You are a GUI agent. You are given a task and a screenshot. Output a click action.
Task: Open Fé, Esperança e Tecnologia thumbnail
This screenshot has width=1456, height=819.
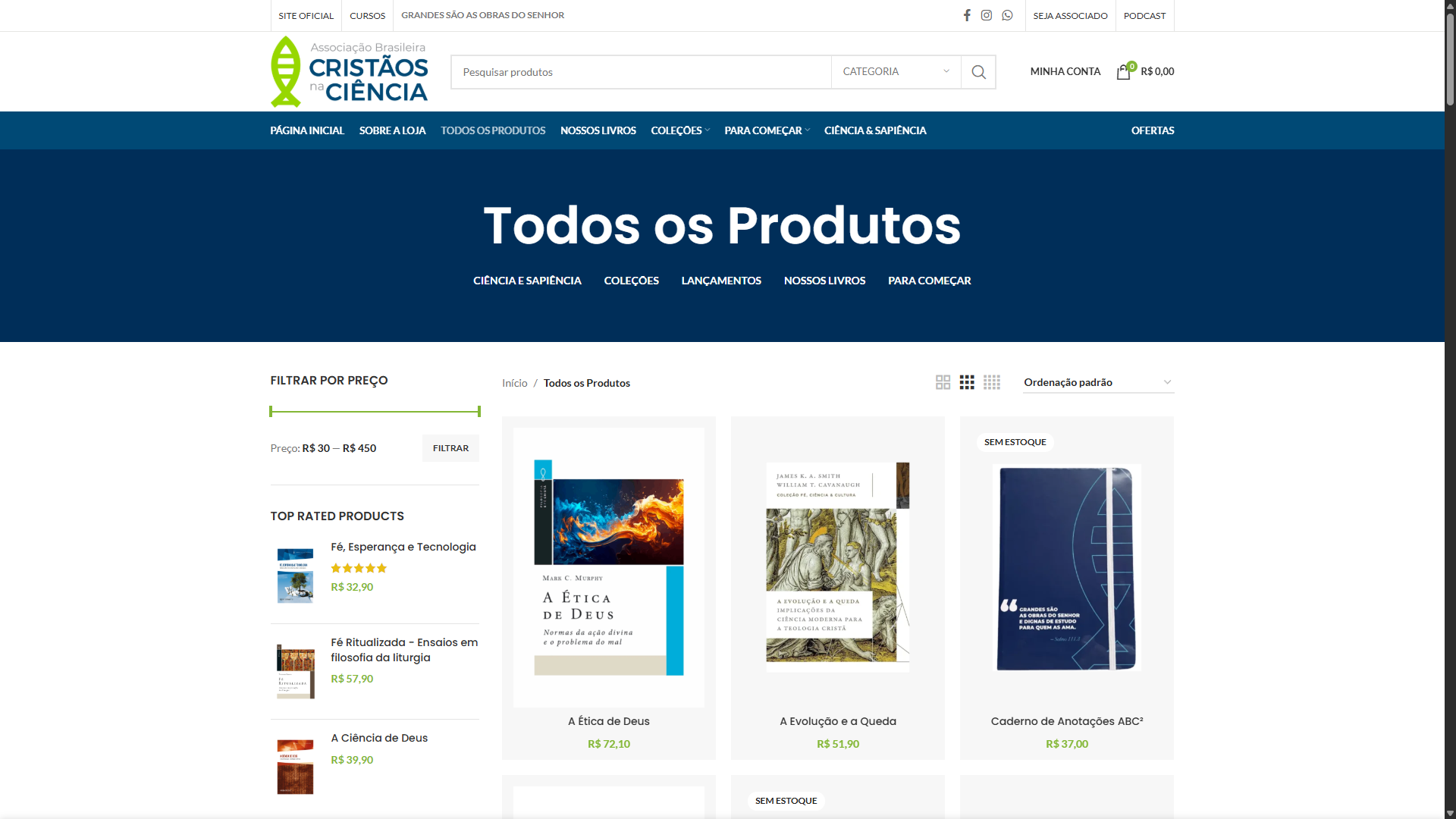click(296, 576)
